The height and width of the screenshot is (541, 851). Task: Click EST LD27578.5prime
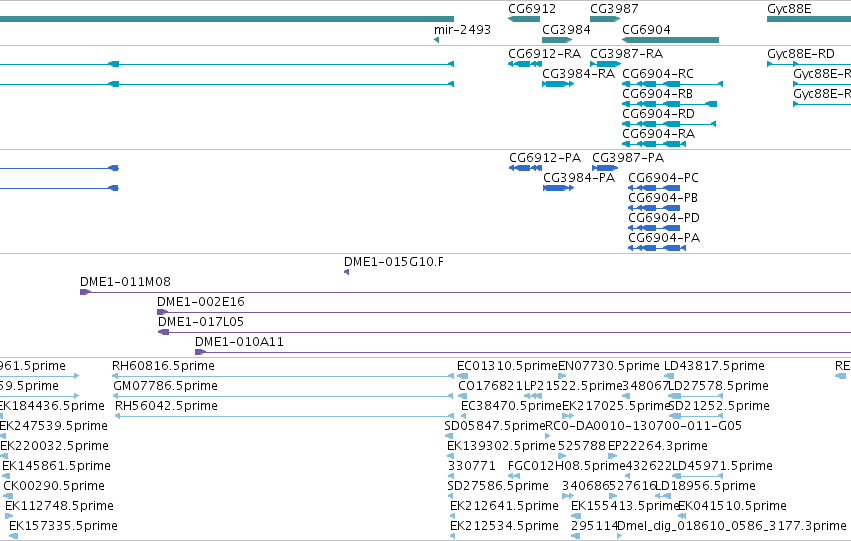[x=719, y=386]
